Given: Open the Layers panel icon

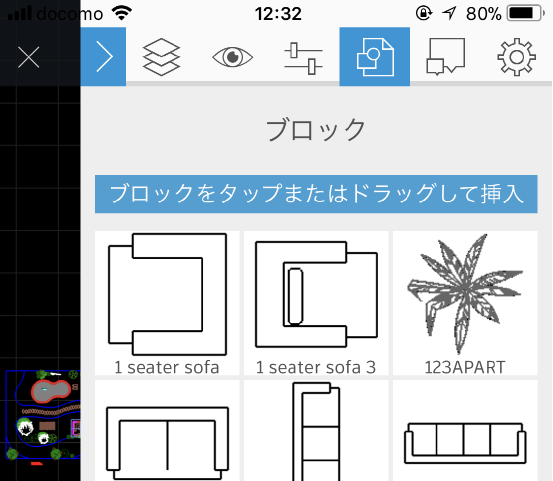Looking at the screenshot, I should coord(161,57).
